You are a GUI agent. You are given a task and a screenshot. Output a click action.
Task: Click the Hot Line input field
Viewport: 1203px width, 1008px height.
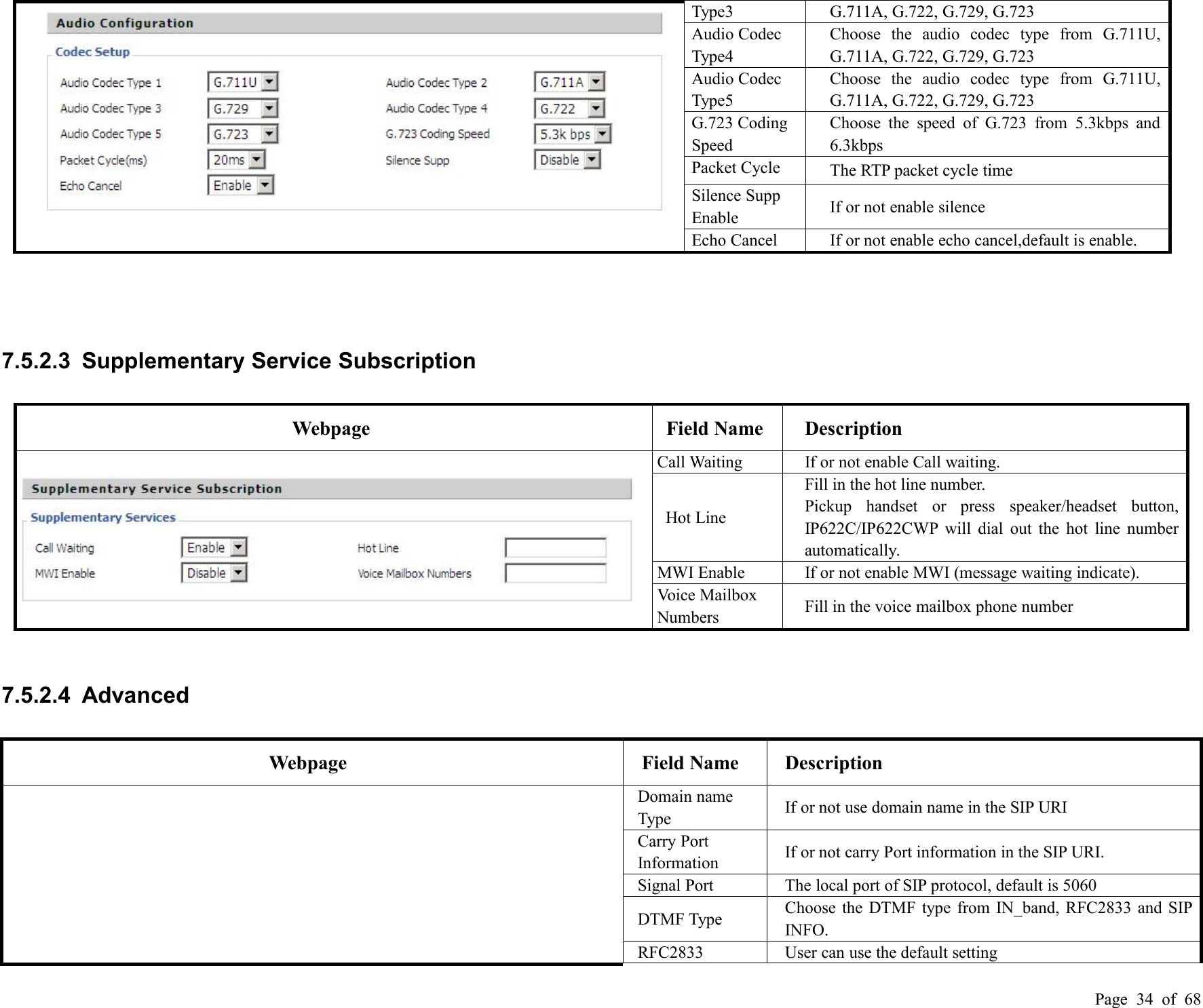pos(556,548)
